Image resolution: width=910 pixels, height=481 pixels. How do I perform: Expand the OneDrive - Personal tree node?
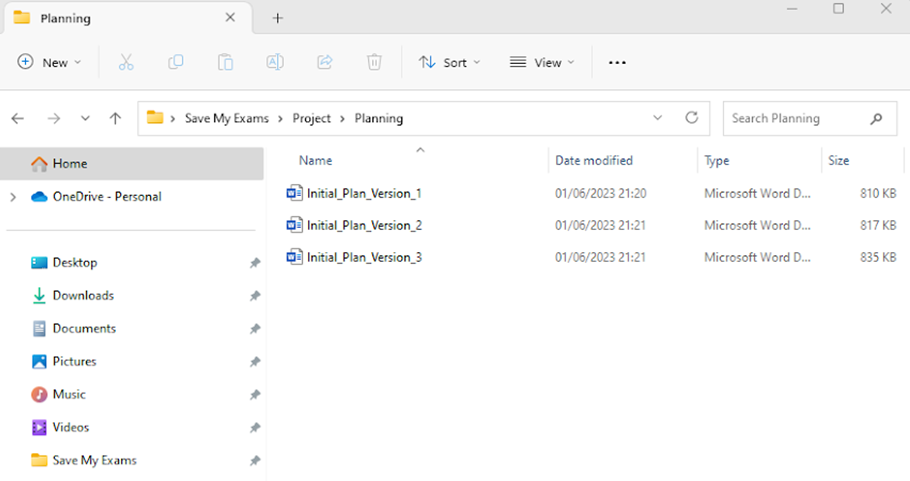tap(13, 197)
